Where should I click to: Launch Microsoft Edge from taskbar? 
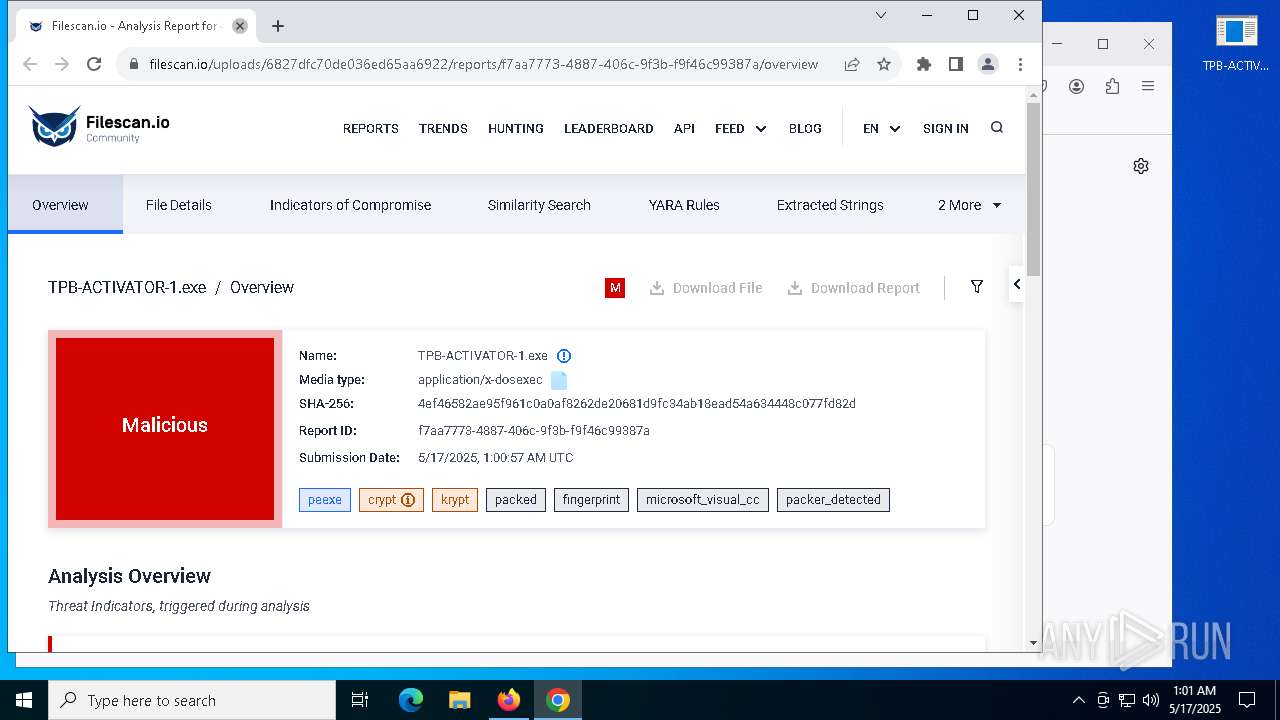coord(411,700)
